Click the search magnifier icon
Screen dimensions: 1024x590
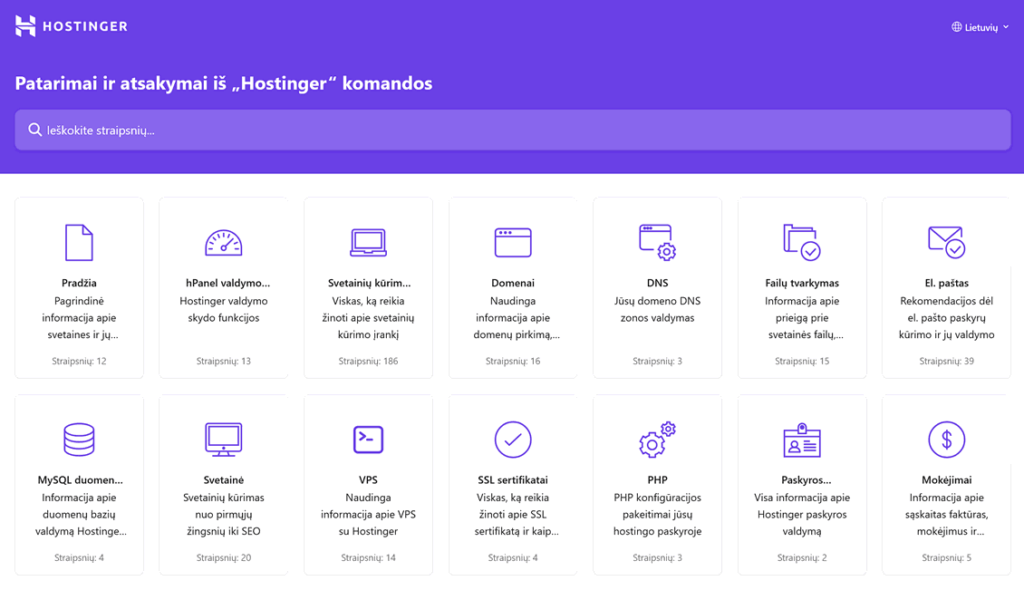pos(35,130)
